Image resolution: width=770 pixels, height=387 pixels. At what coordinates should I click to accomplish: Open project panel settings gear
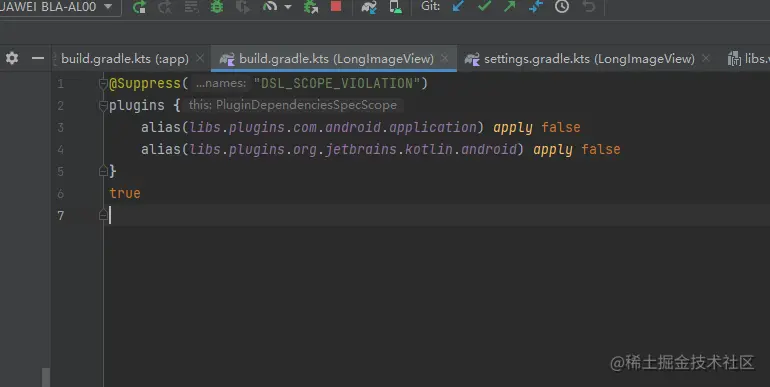tap(12, 58)
